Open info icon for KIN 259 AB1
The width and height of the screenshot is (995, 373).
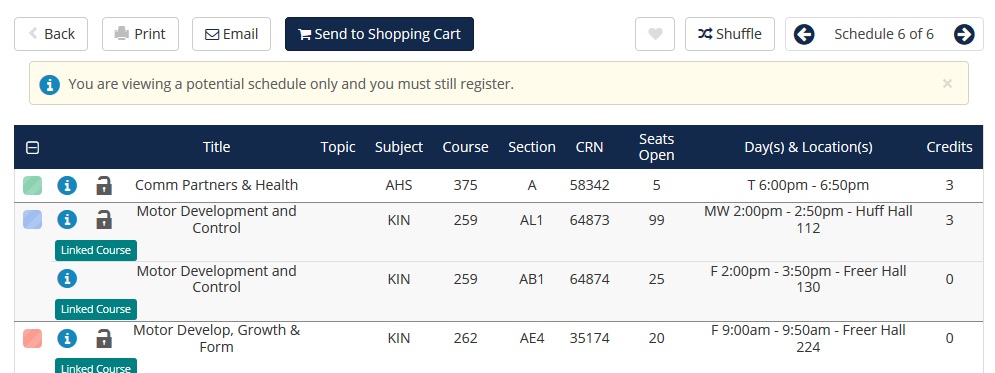click(x=67, y=278)
